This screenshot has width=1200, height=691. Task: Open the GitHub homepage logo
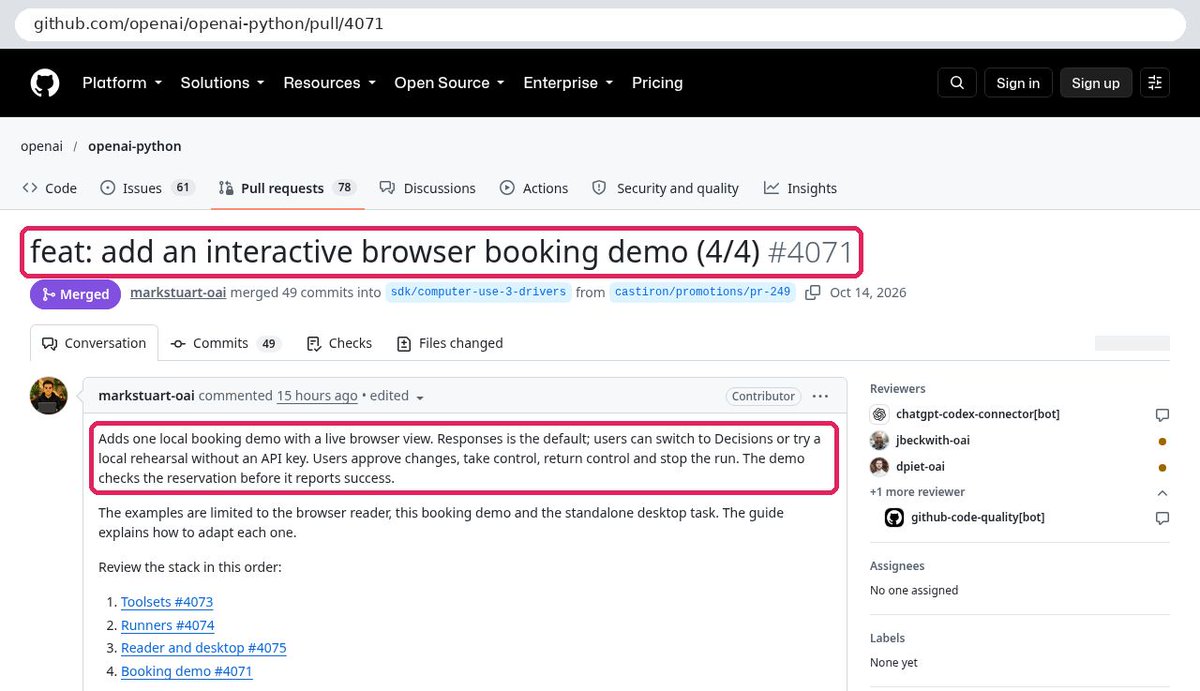pyautogui.click(x=45, y=83)
